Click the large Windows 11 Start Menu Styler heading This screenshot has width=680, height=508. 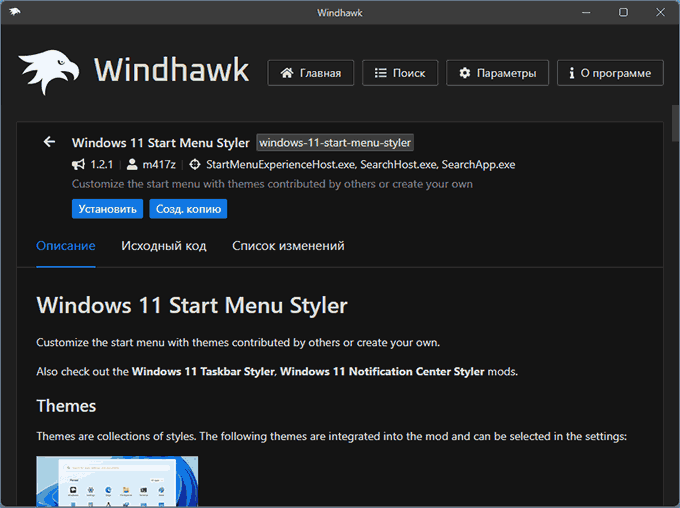coord(192,305)
